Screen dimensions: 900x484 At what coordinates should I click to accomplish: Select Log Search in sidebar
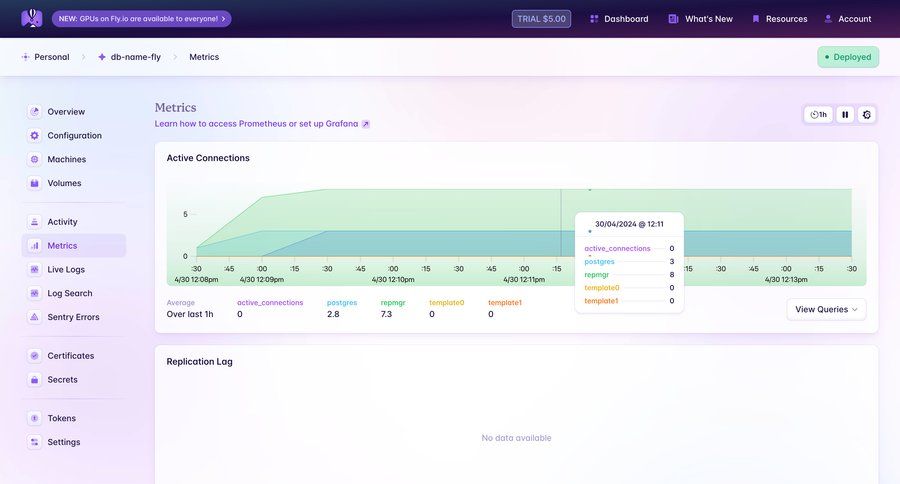pyautogui.click(x=70, y=294)
